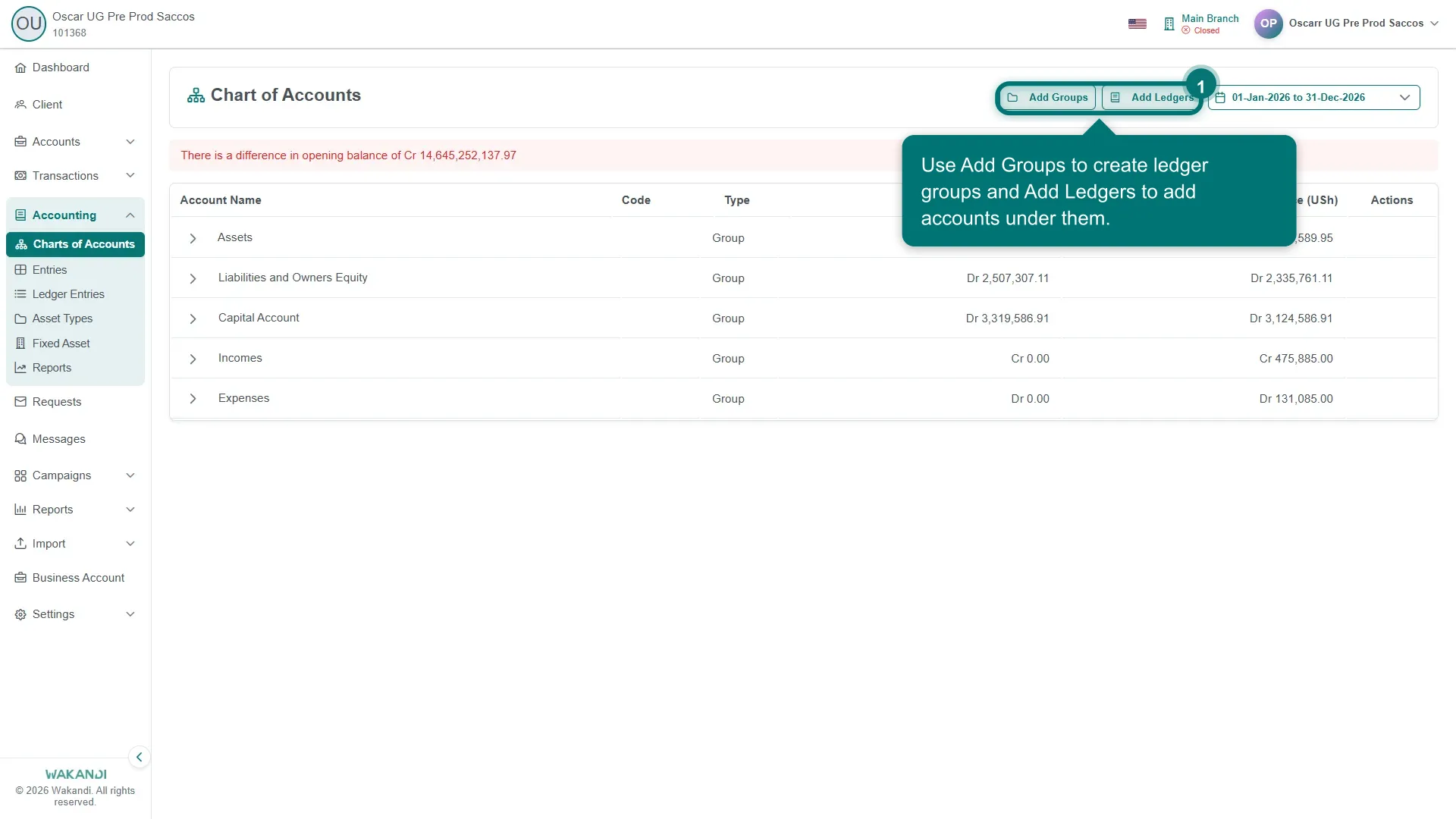Viewport: 1456px width, 819px height.
Task: Open the Business Account menu item
Action: (x=75, y=578)
